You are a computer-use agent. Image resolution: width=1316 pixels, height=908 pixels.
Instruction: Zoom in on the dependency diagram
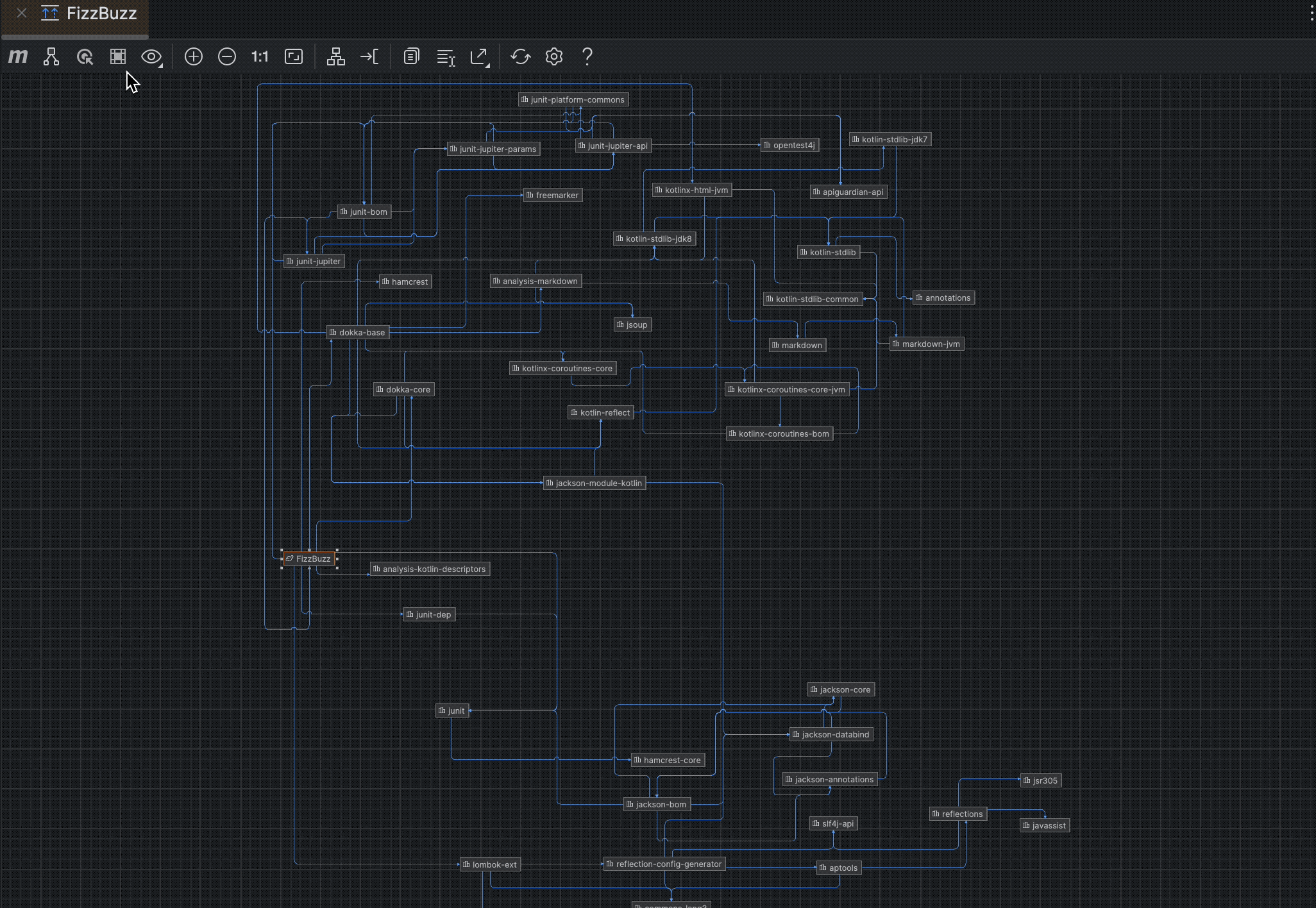coord(193,56)
